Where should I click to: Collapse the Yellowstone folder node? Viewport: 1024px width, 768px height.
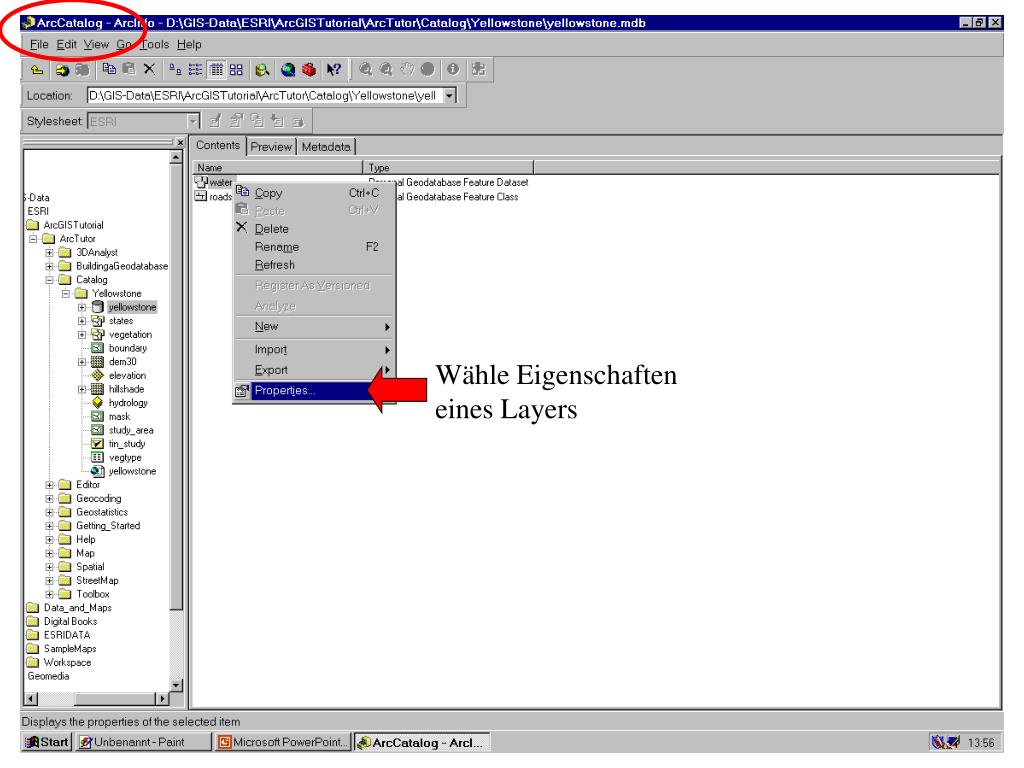[x=66, y=294]
